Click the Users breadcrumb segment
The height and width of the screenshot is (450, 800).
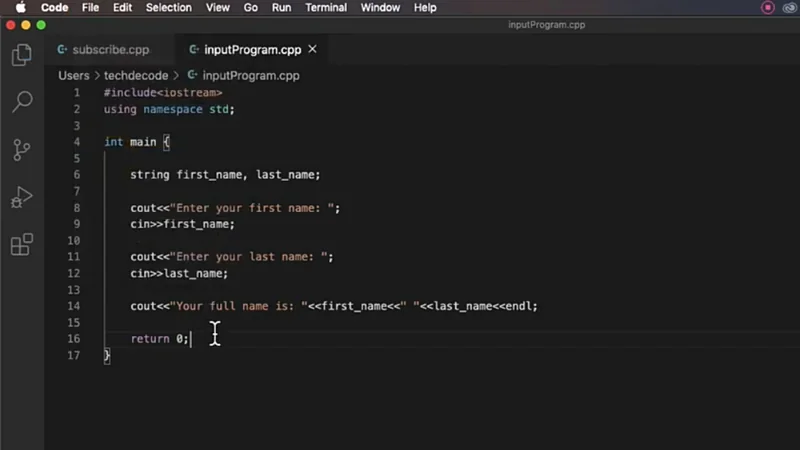coord(74,75)
